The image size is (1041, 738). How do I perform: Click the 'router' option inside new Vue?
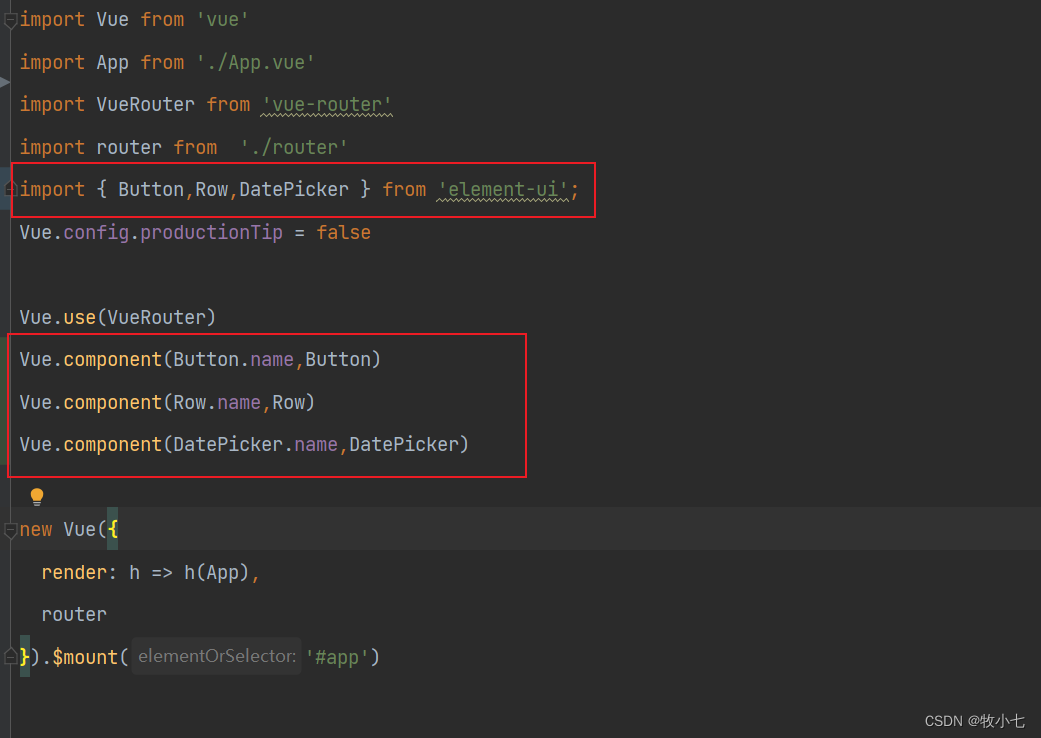coord(74,615)
